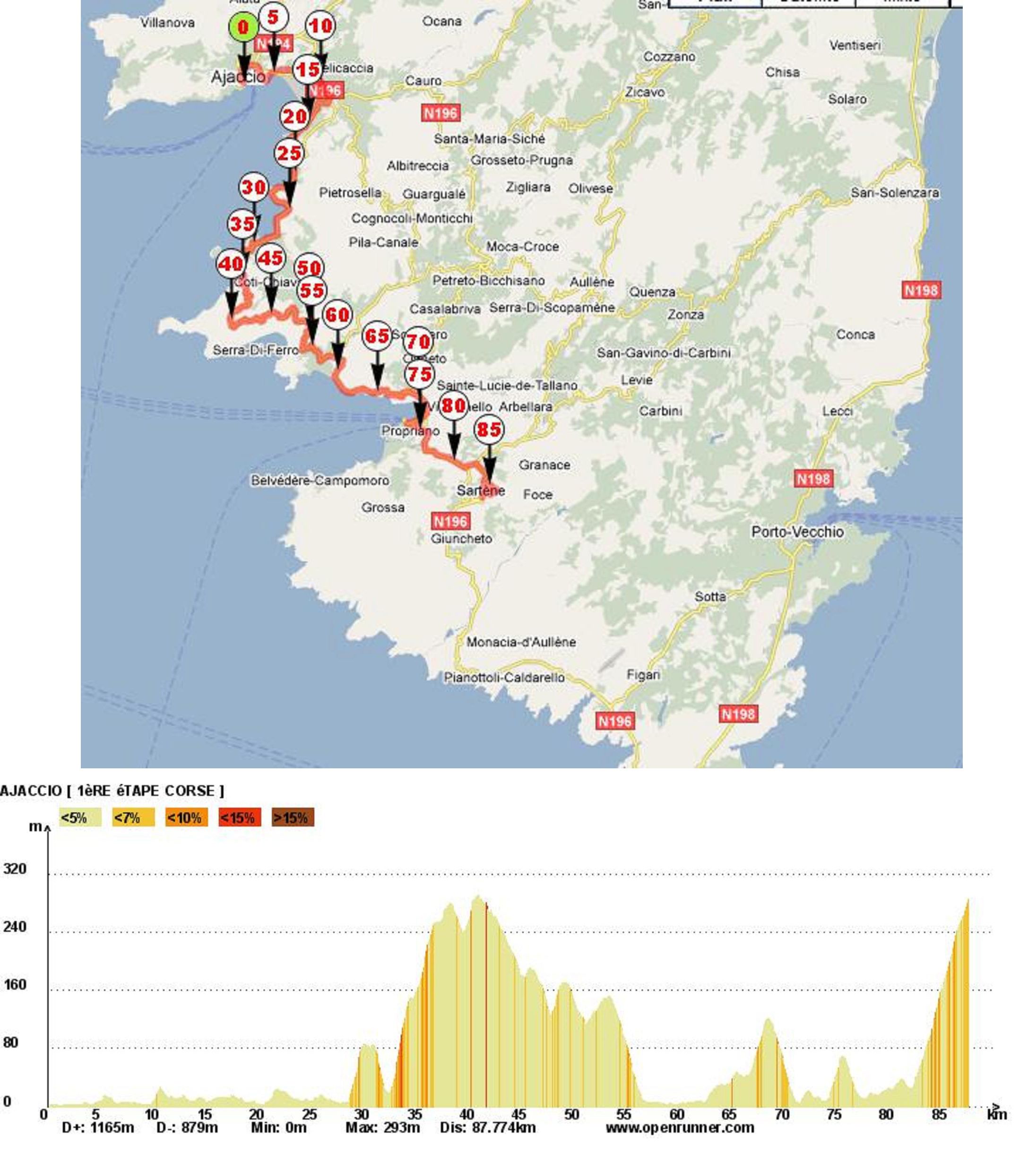The width and height of the screenshot is (1036, 1161).
Task: Click the >15% brown legend swatch
Action: coord(293,818)
